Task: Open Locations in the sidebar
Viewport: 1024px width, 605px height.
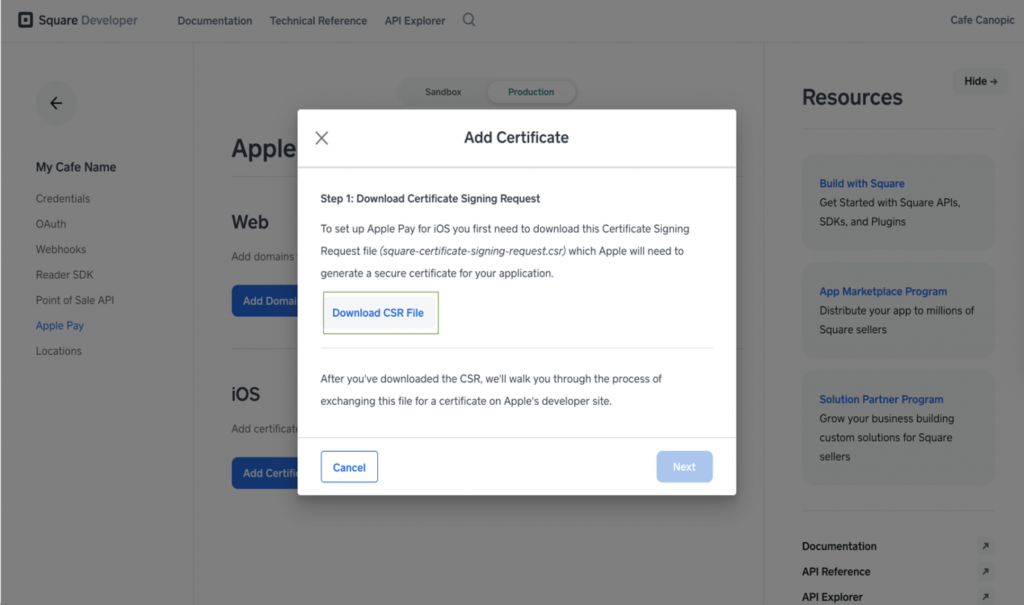Action: click(59, 352)
